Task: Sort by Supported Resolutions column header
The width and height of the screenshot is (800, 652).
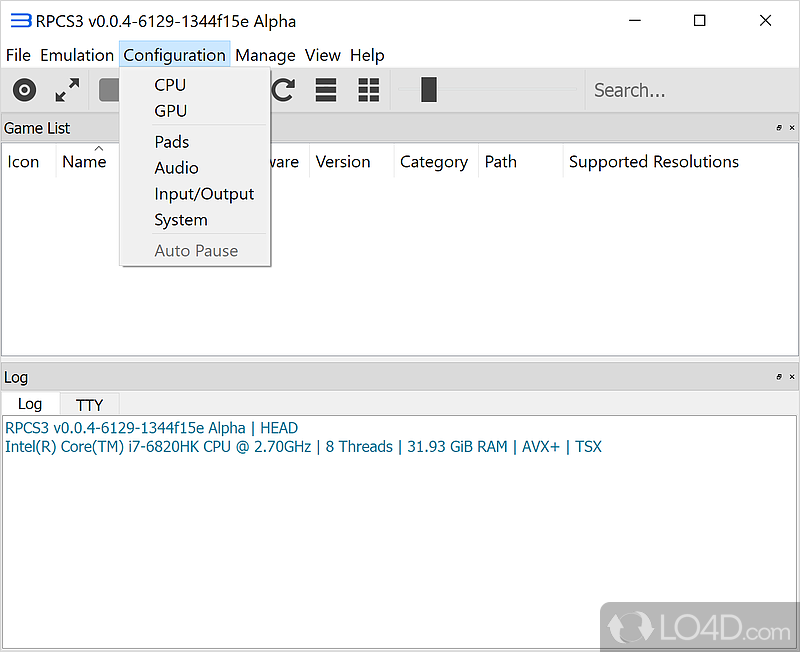Action: tap(680, 162)
